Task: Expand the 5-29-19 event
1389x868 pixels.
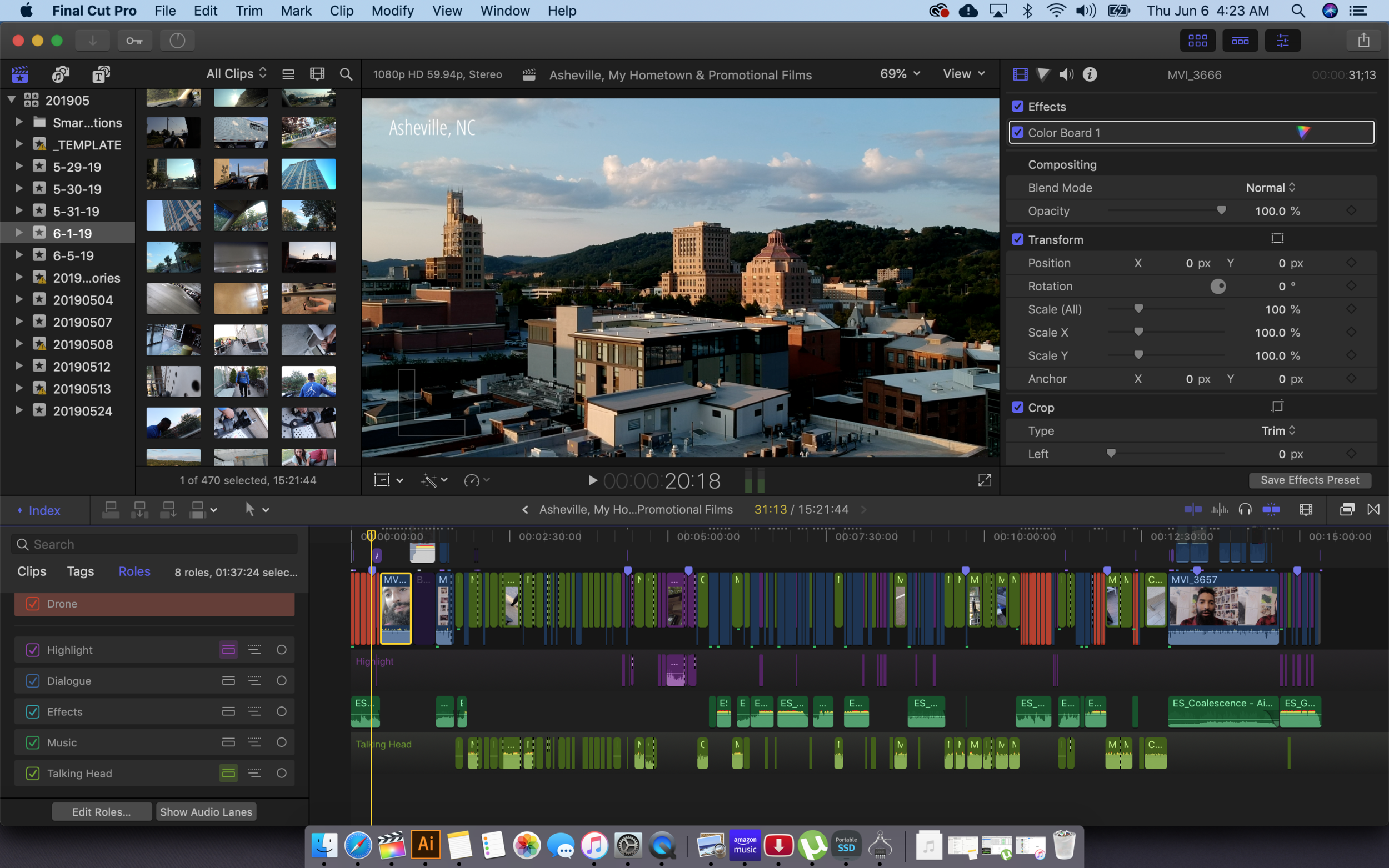Action: (19, 167)
